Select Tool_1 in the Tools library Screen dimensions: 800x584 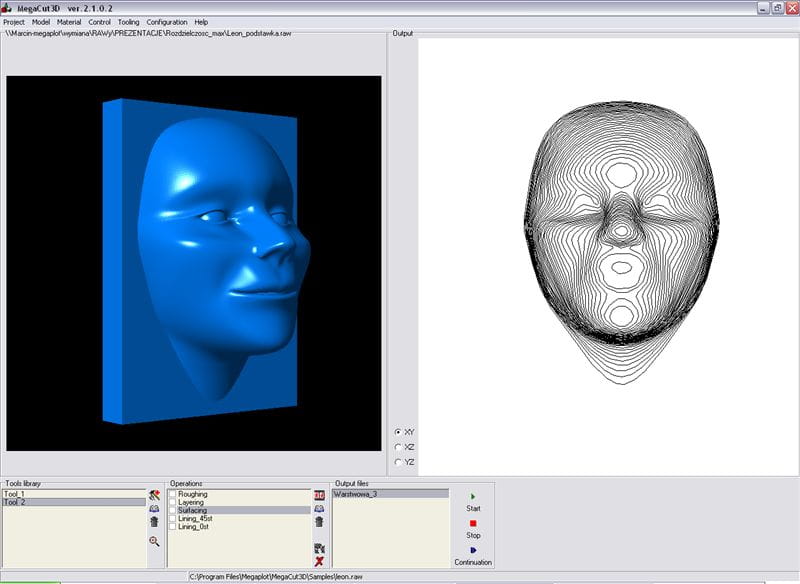click(x=15, y=494)
